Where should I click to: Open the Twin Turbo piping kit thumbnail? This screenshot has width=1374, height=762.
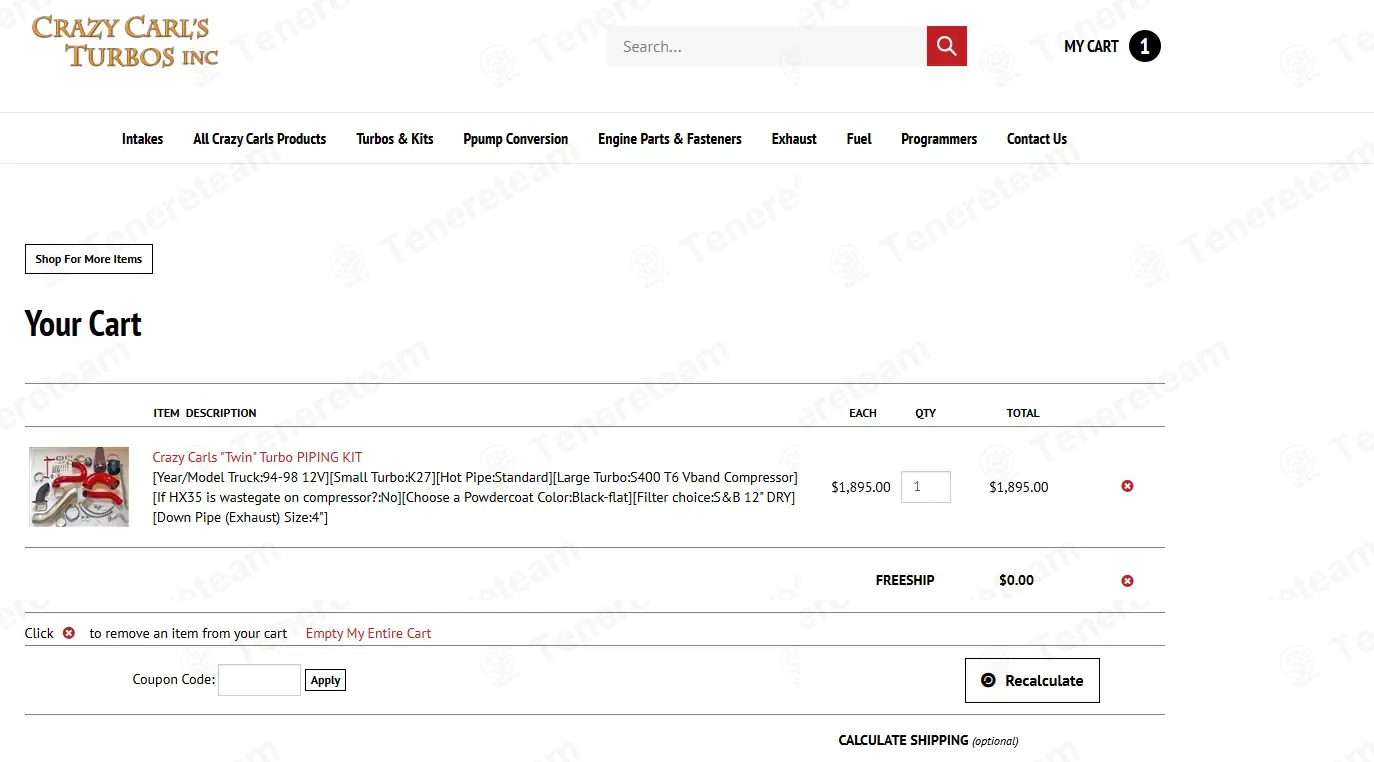coord(79,487)
